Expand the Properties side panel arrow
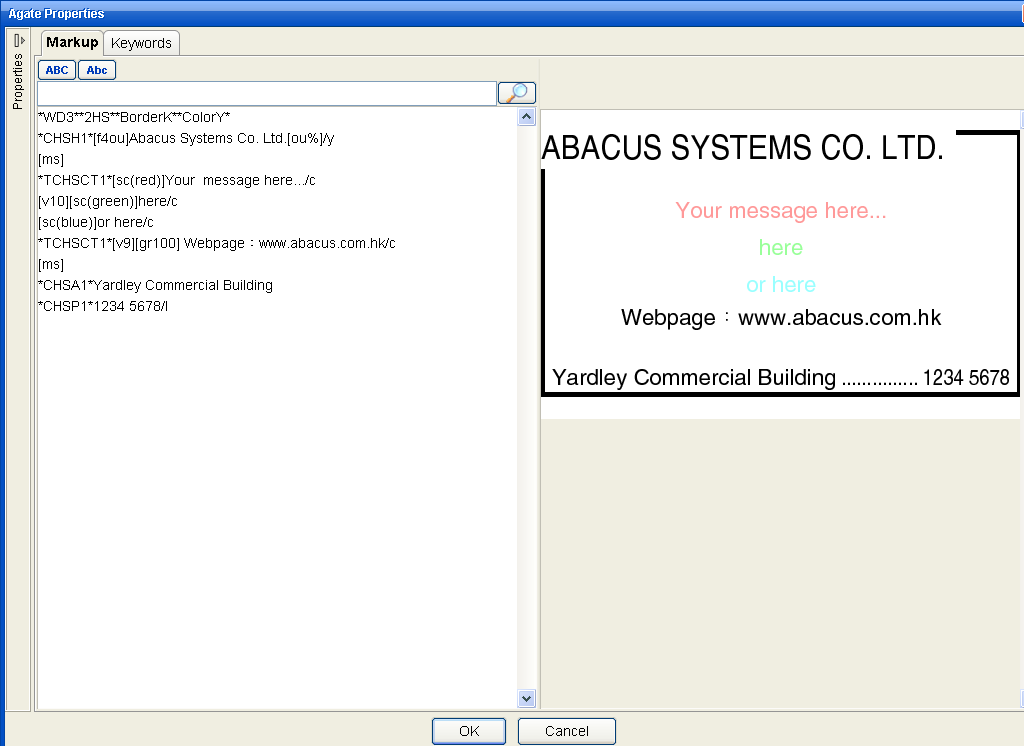Screen dimensions: 1024x746 pyautogui.click(x=19, y=41)
